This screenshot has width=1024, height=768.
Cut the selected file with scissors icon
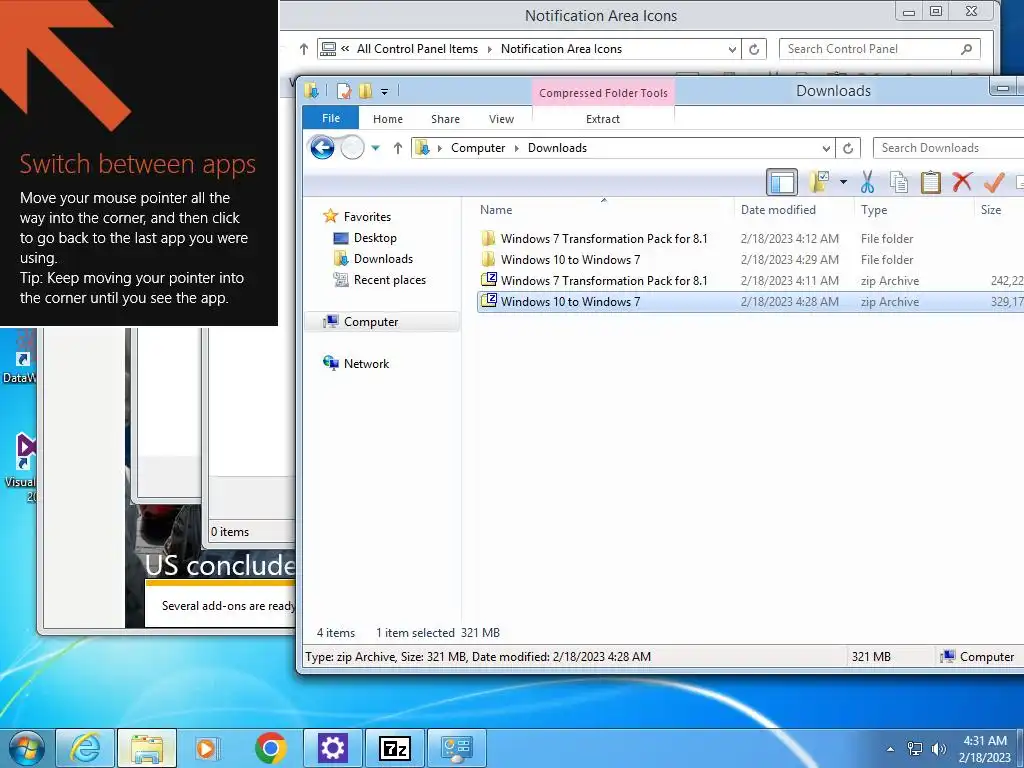click(867, 182)
